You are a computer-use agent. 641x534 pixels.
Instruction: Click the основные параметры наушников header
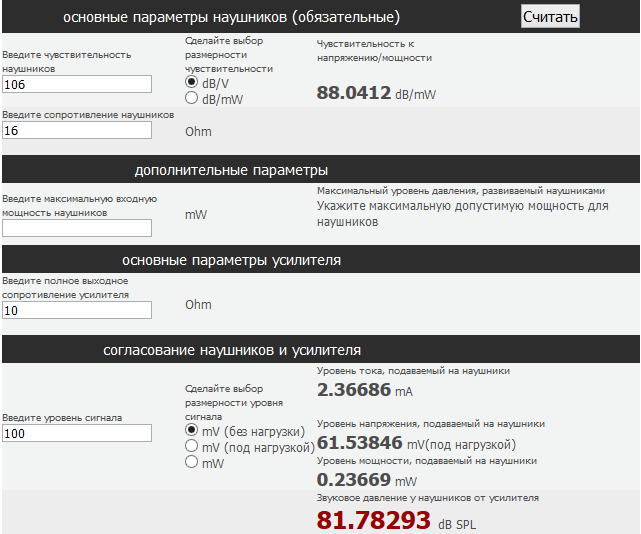pos(231,17)
